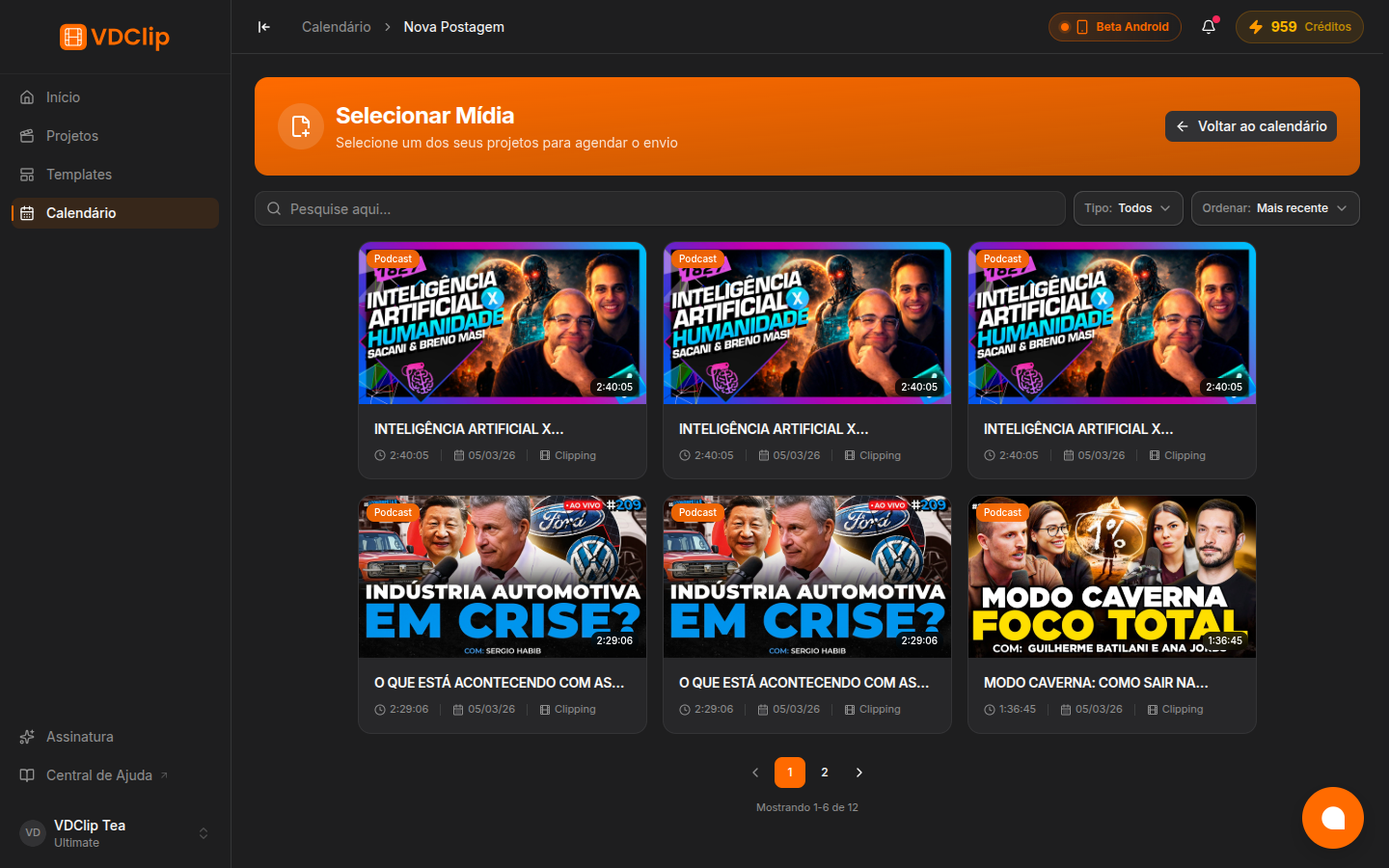Select the second Indústria Automotiva thumbnail
The width and height of the screenshot is (1389, 868).
(x=807, y=577)
